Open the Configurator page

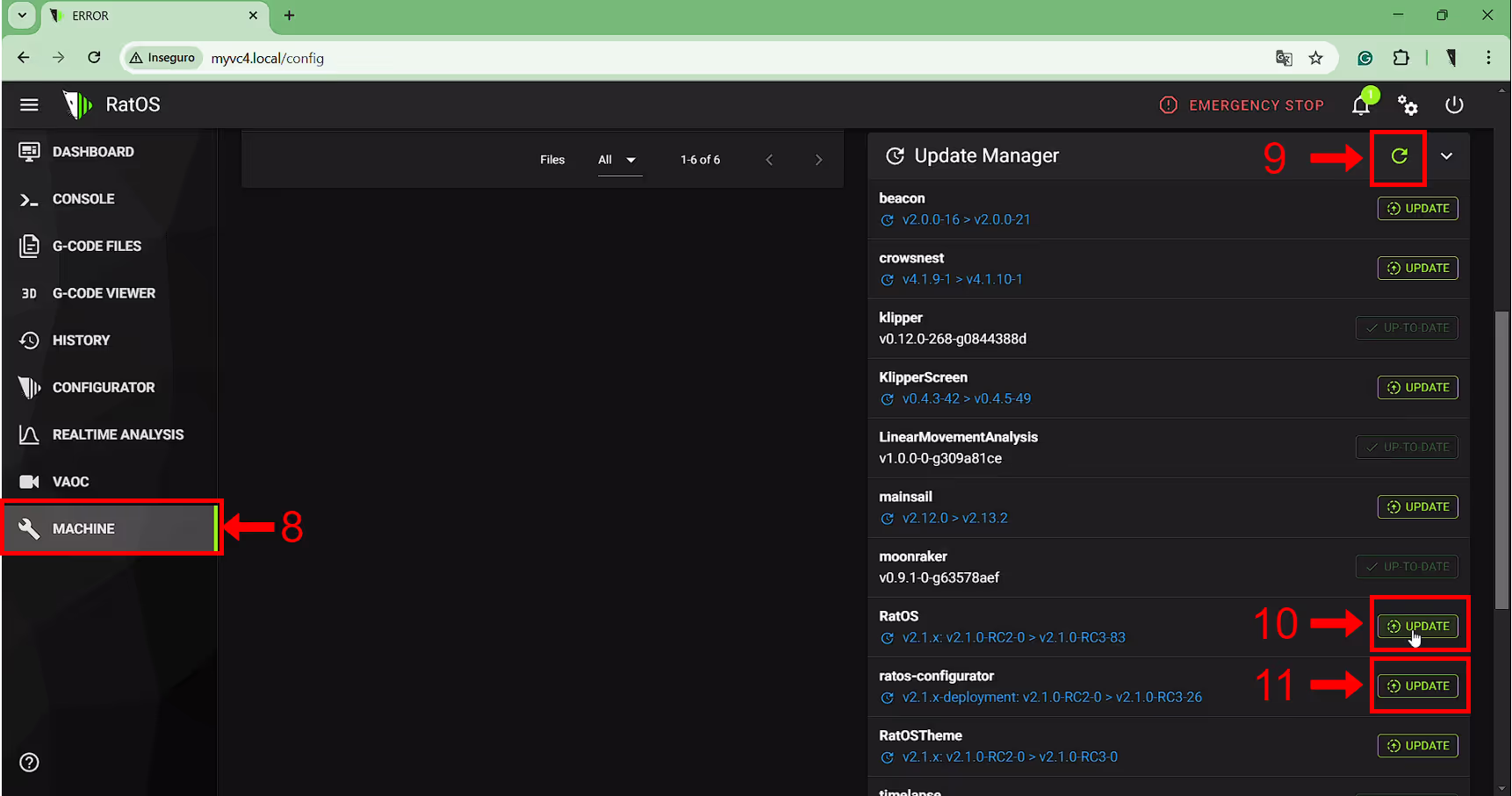pyautogui.click(x=109, y=387)
